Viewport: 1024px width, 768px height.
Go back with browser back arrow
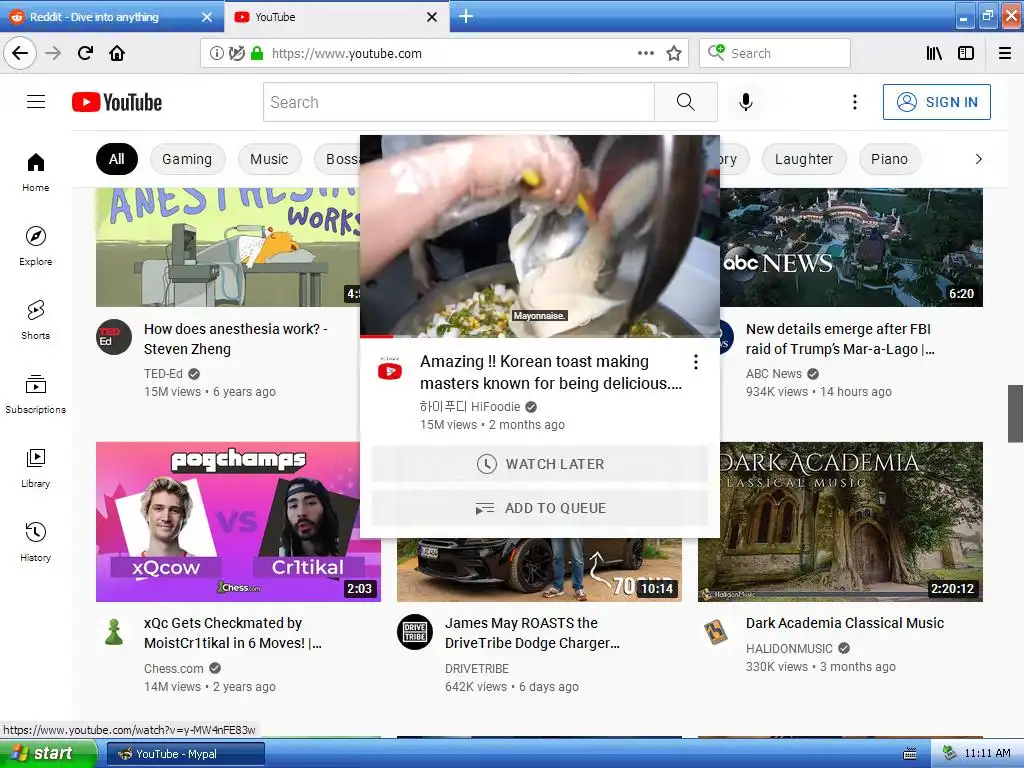pos(20,53)
